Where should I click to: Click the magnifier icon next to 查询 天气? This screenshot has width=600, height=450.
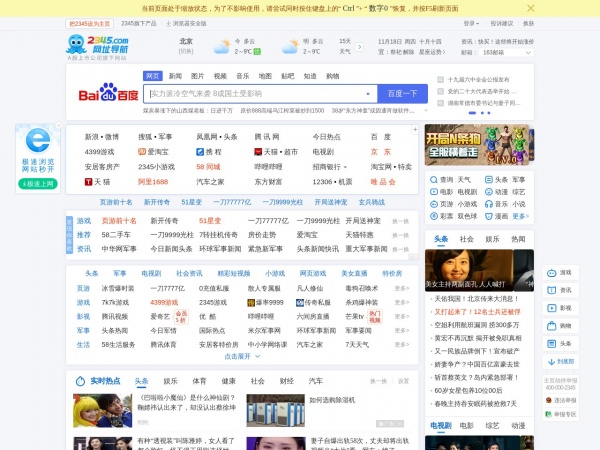pyautogui.click(x=434, y=179)
